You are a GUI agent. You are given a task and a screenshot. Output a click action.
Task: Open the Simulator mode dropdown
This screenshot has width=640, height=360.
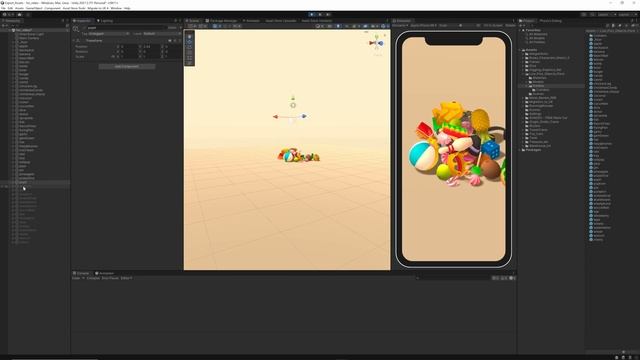click(400, 25)
